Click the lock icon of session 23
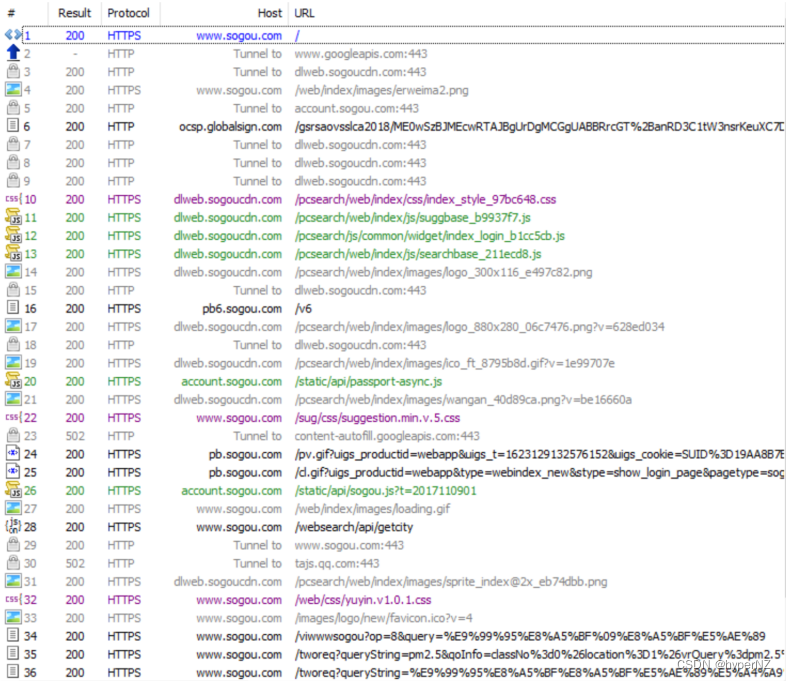This screenshot has width=786, height=681. click(x=13, y=435)
